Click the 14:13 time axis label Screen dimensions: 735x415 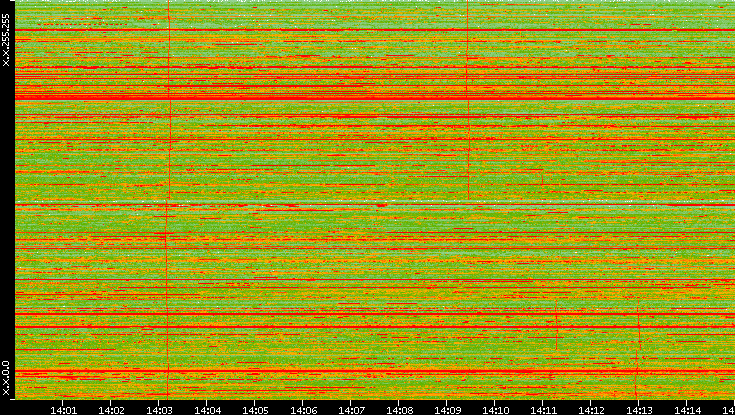click(639, 410)
